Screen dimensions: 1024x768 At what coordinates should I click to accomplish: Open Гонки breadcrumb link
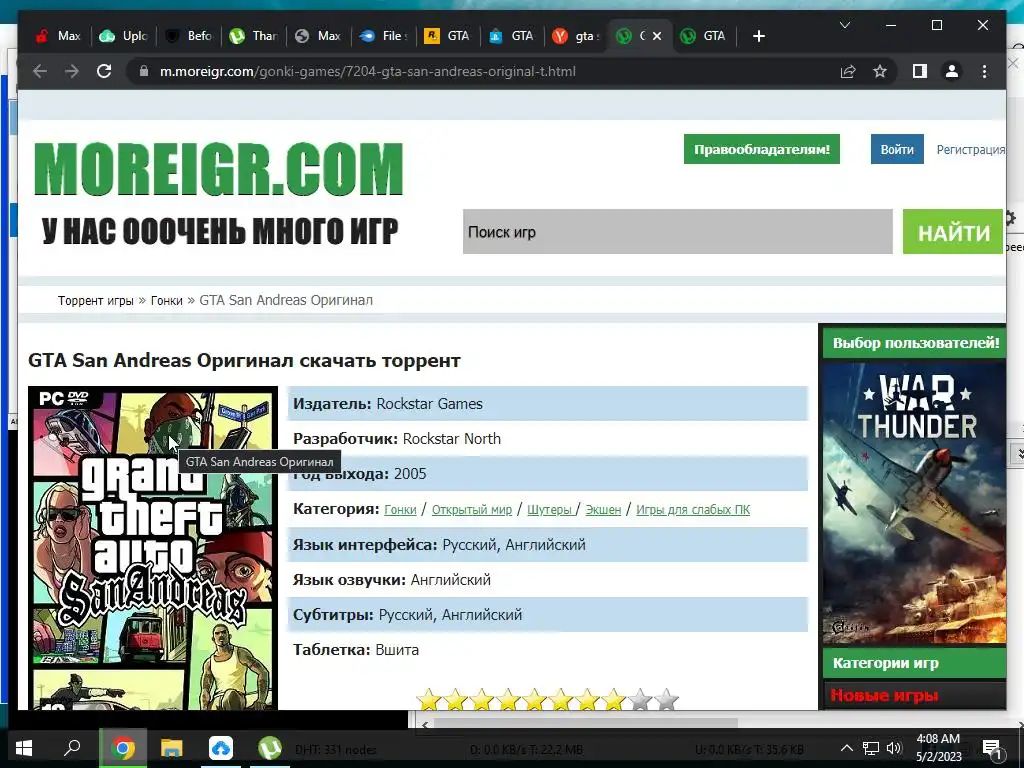pyautogui.click(x=167, y=300)
